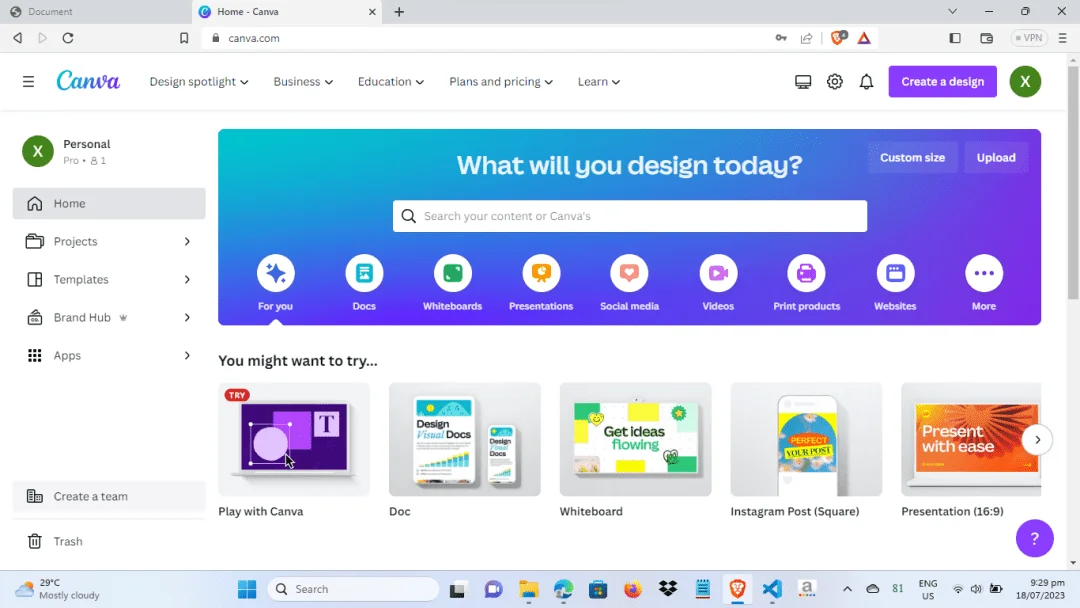
Task: Click the Custom size button
Action: pyautogui.click(x=912, y=158)
